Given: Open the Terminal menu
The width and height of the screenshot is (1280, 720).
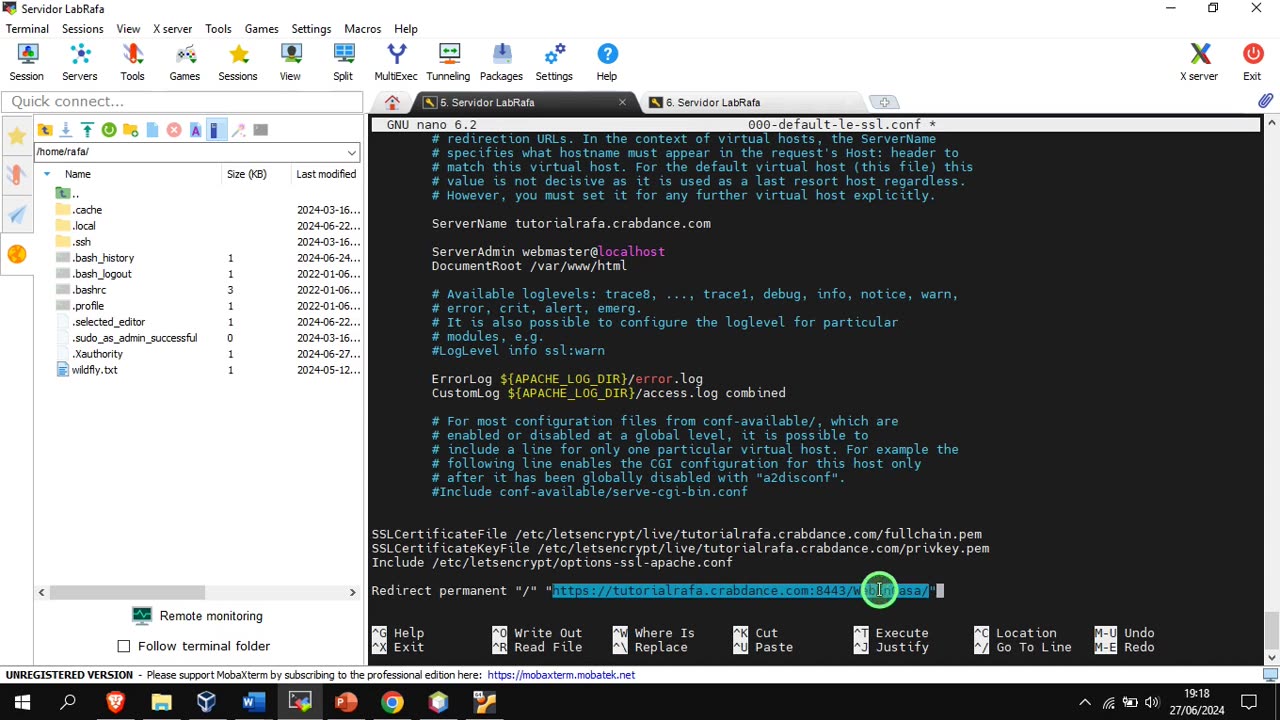Looking at the screenshot, I should click(27, 29).
